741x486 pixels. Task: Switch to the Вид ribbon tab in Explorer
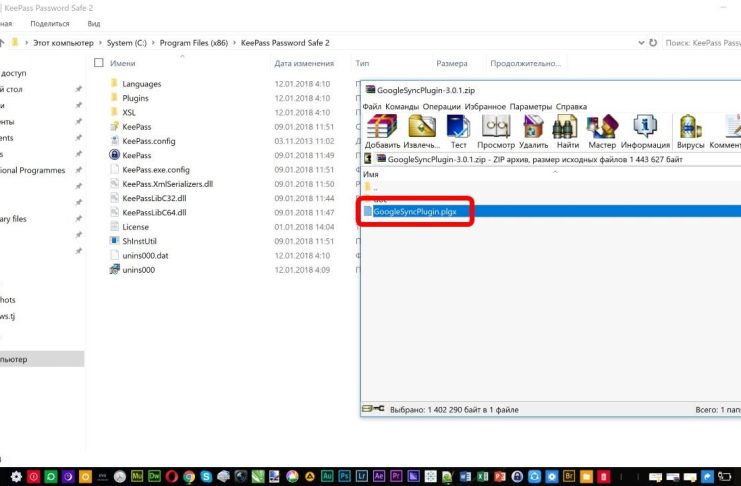point(94,23)
